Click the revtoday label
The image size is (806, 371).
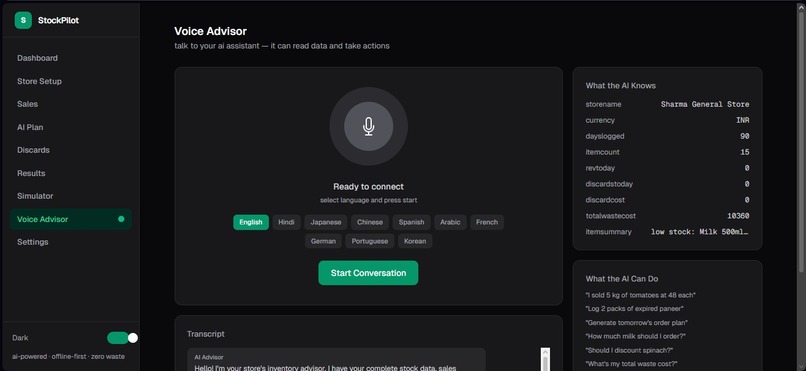point(600,168)
